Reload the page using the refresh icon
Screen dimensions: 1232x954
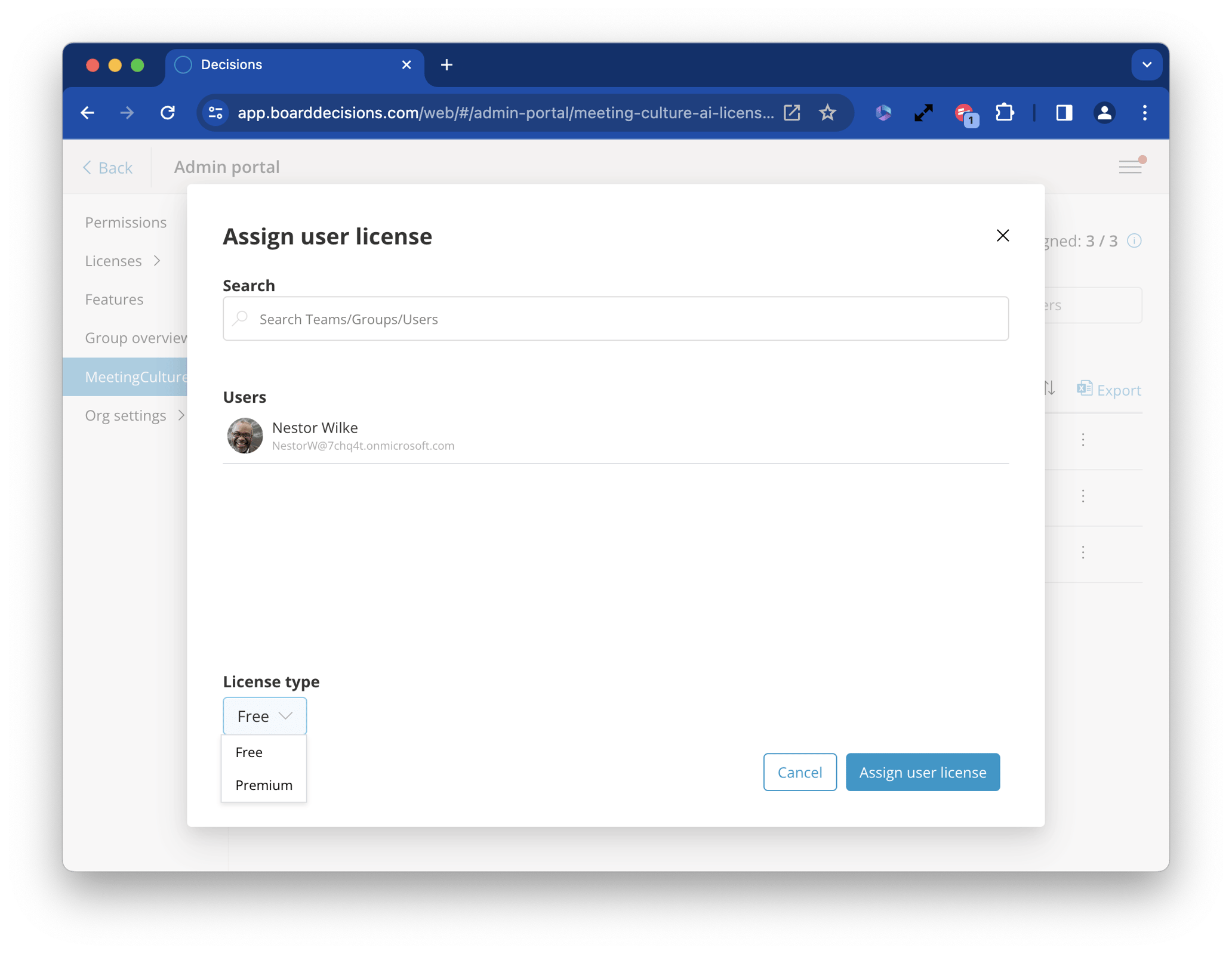coord(168,113)
